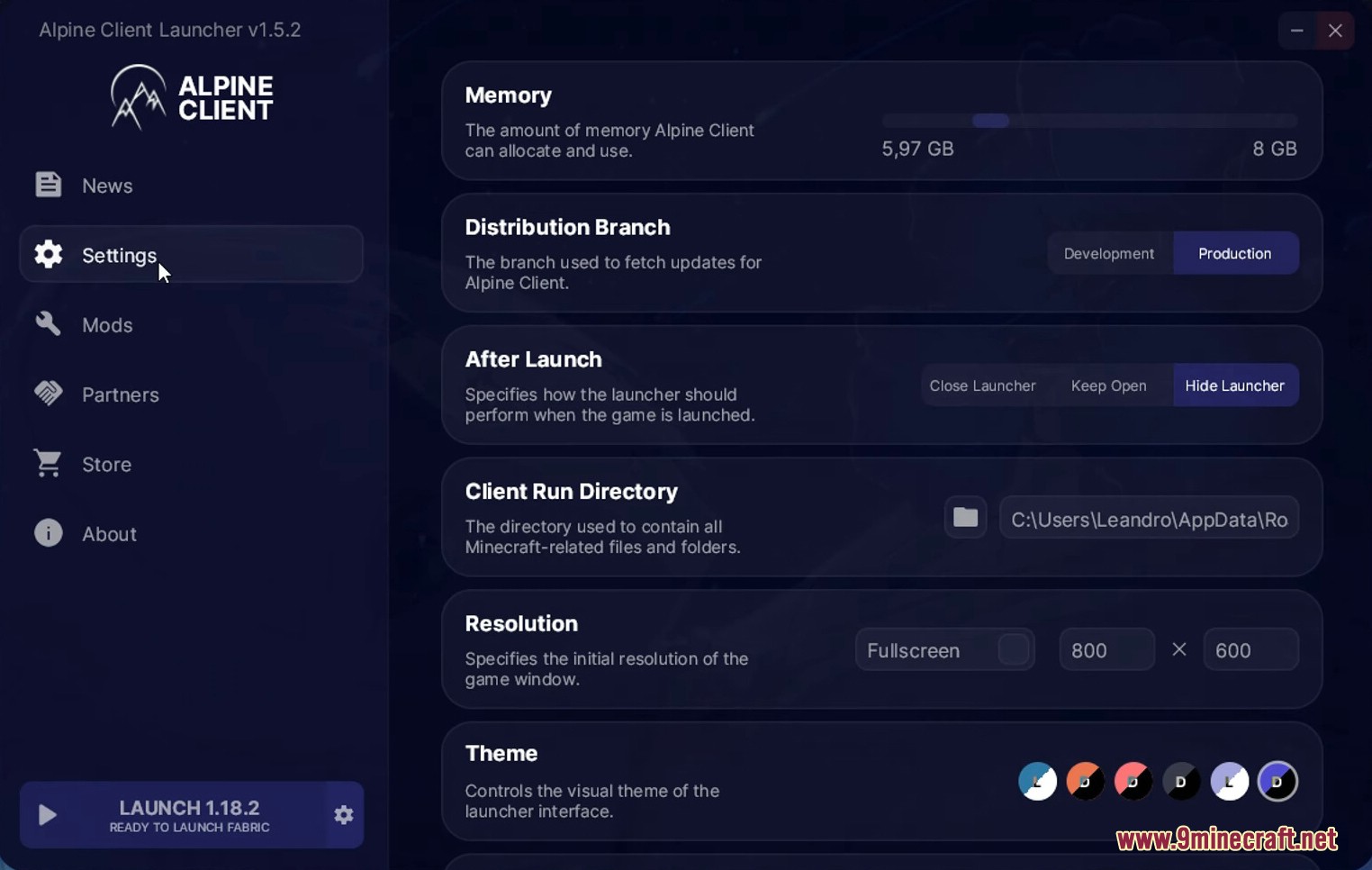The image size is (1372, 870).
Task: Toggle the Fullscreen checkbox
Action: coord(1014,649)
